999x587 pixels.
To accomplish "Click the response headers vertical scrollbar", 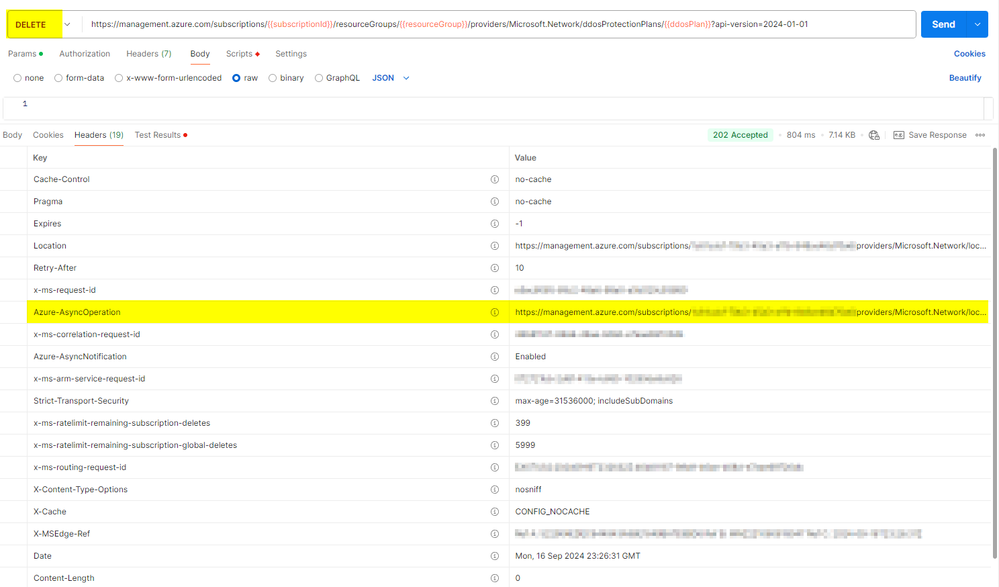I will tap(995, 354).
